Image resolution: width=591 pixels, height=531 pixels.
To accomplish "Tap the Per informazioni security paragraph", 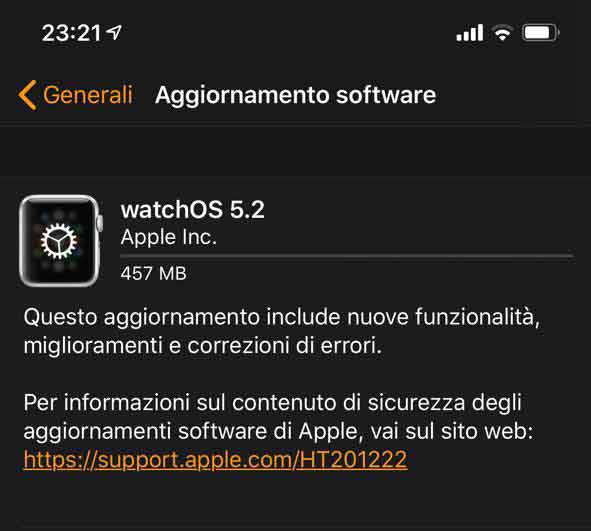I will click(x=278, y=431).
